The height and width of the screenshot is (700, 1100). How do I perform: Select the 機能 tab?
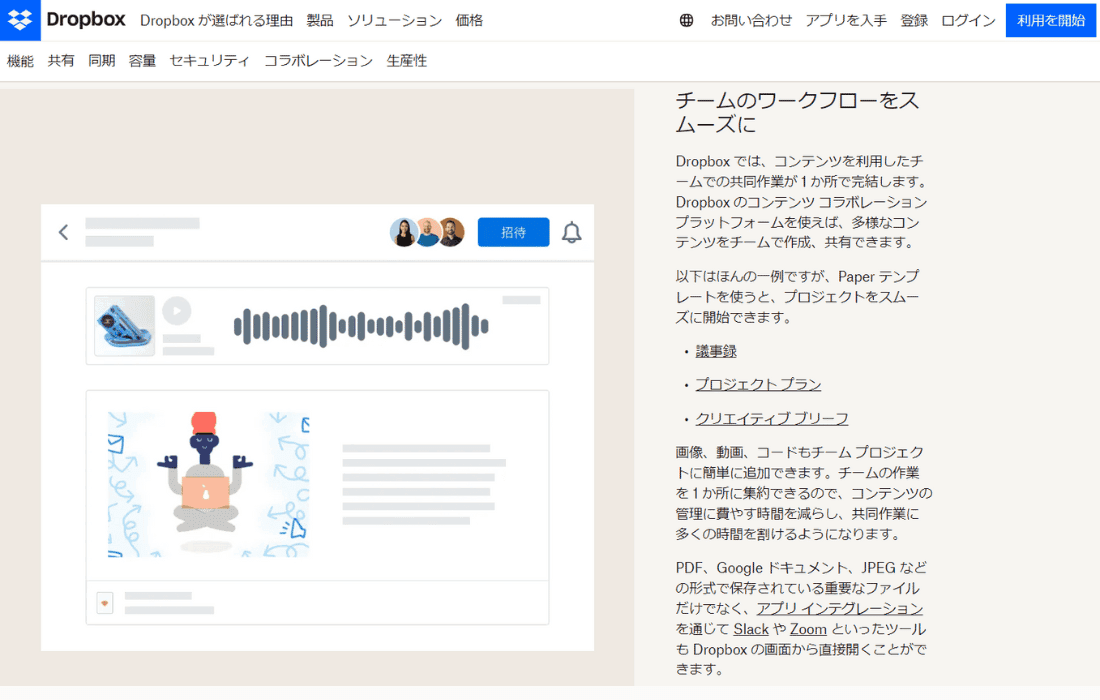pos(20,61)
